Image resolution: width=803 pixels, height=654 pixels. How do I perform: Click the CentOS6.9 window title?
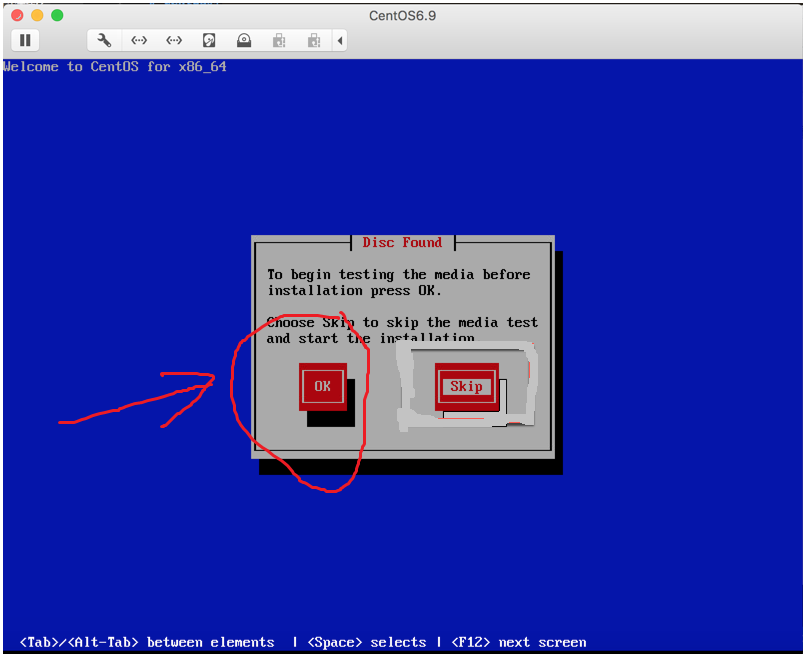pyautogui.click(x=401, y=15)
